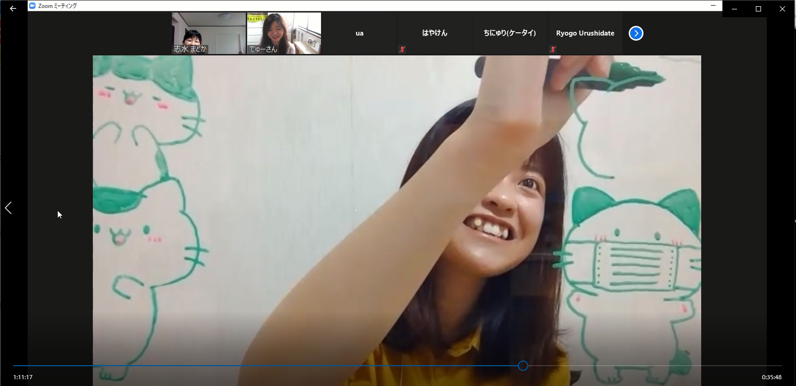Viewport: 796px width, 386px height.
Task: Click the remaining time 0:35:48
Action: [771, 377]
